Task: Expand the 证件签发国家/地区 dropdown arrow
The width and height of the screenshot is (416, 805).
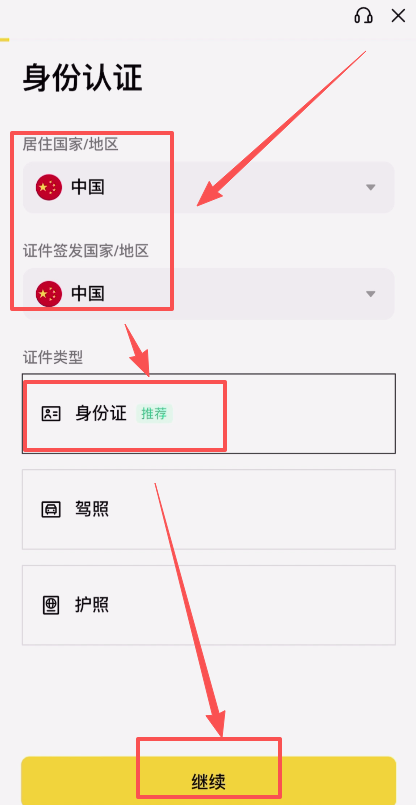Action: pyautogui.click(x=371, y=294)
